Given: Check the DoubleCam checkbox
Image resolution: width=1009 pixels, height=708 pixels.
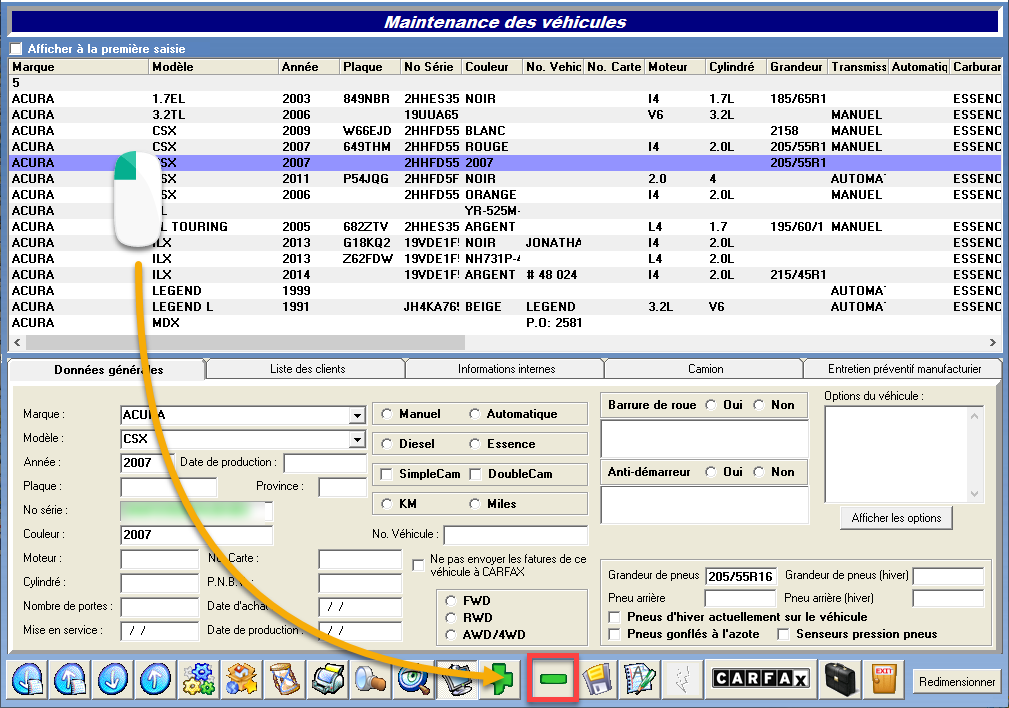Looking at the screenshot, I should click(x=476, y=474).
